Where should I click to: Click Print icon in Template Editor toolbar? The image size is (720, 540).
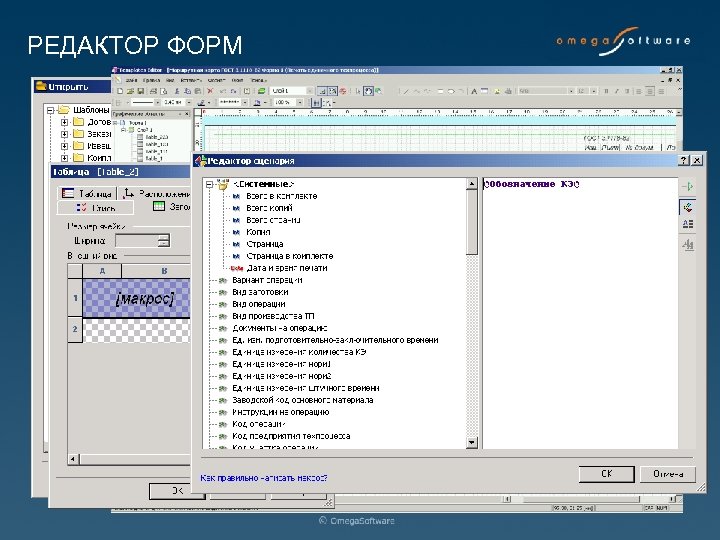coord(153,91)
